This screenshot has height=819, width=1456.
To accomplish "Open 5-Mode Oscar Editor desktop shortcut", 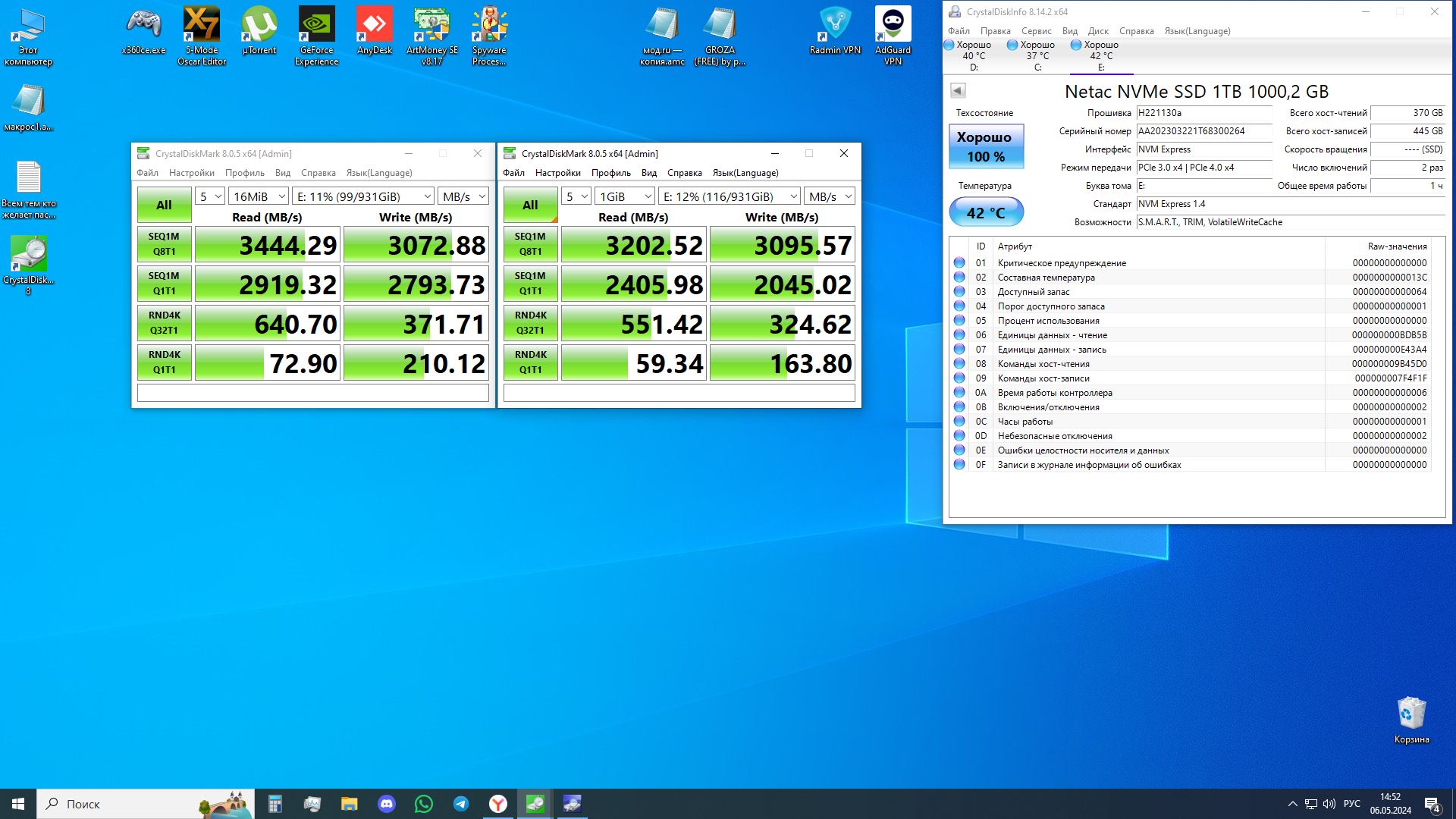I will coord(202,36).
